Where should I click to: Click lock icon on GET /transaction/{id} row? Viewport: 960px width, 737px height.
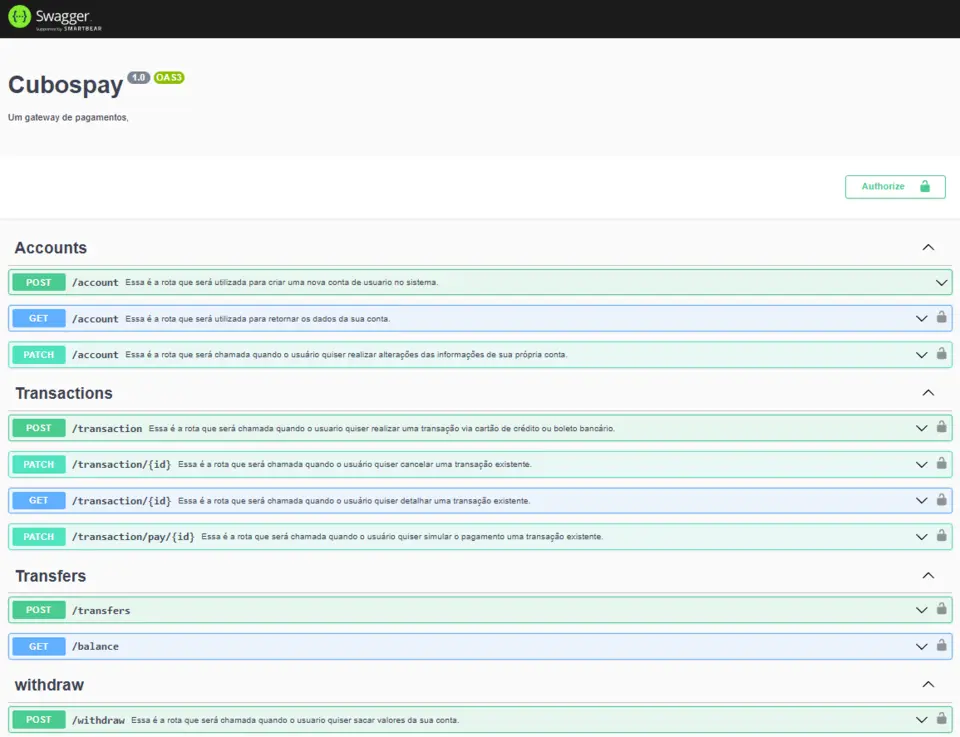(x=941, y=500)
